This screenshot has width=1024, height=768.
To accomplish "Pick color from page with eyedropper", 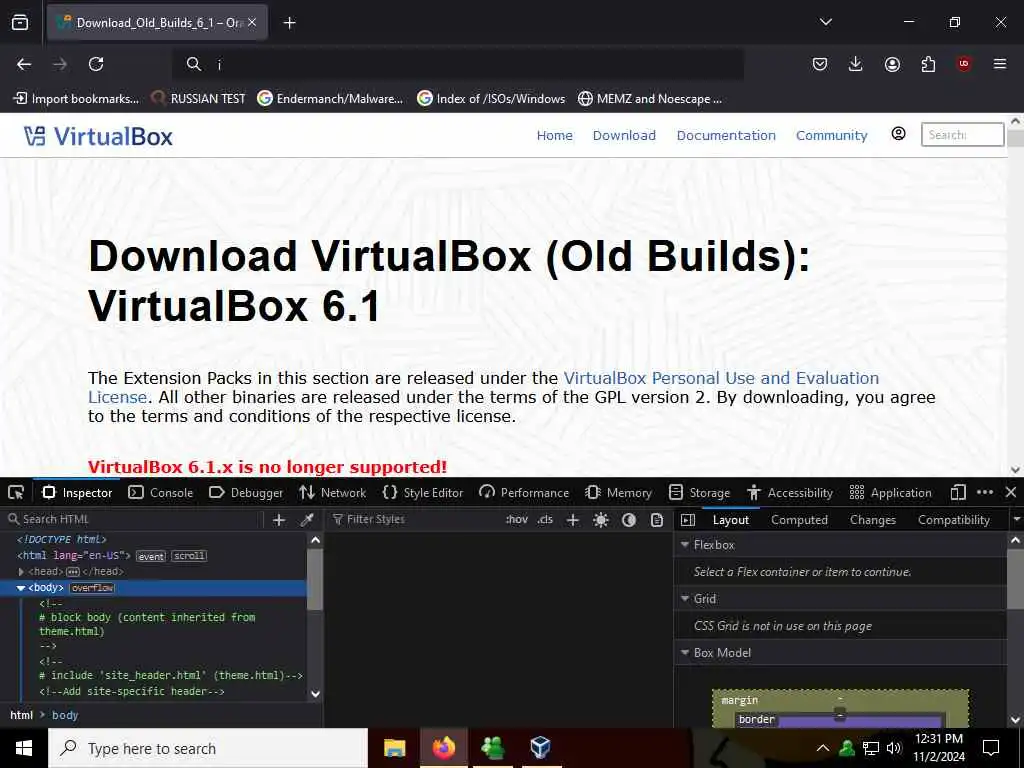I will tap(306, 520).
